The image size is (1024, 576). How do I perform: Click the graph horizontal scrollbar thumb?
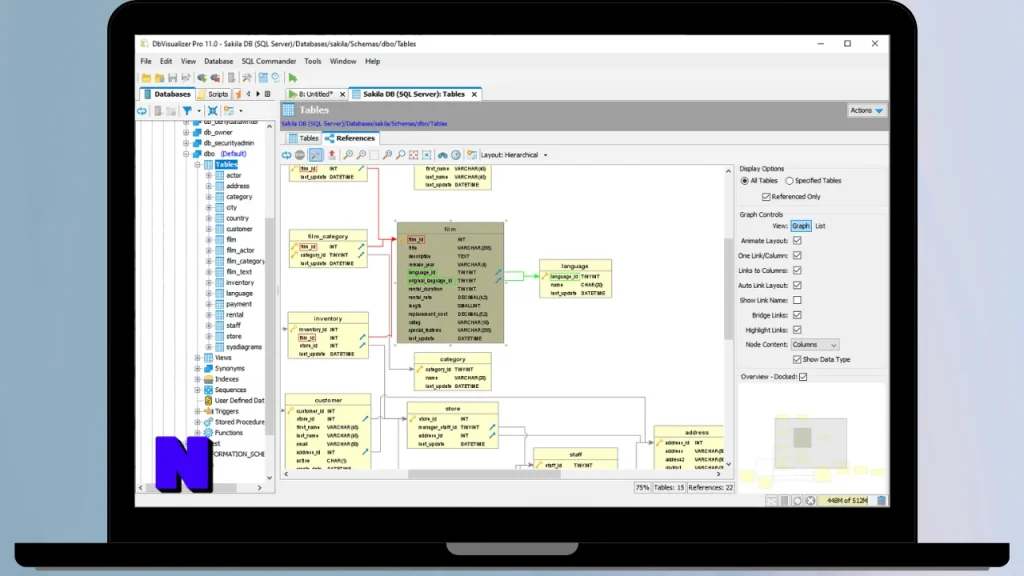pos(485,474)
